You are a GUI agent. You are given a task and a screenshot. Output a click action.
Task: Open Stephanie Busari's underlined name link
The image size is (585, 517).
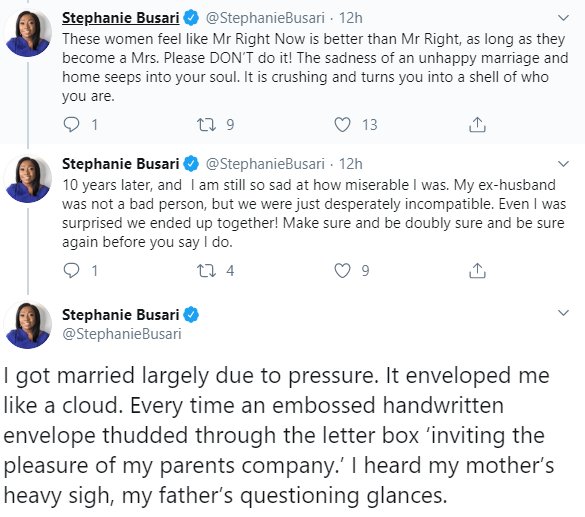point(121,18)
